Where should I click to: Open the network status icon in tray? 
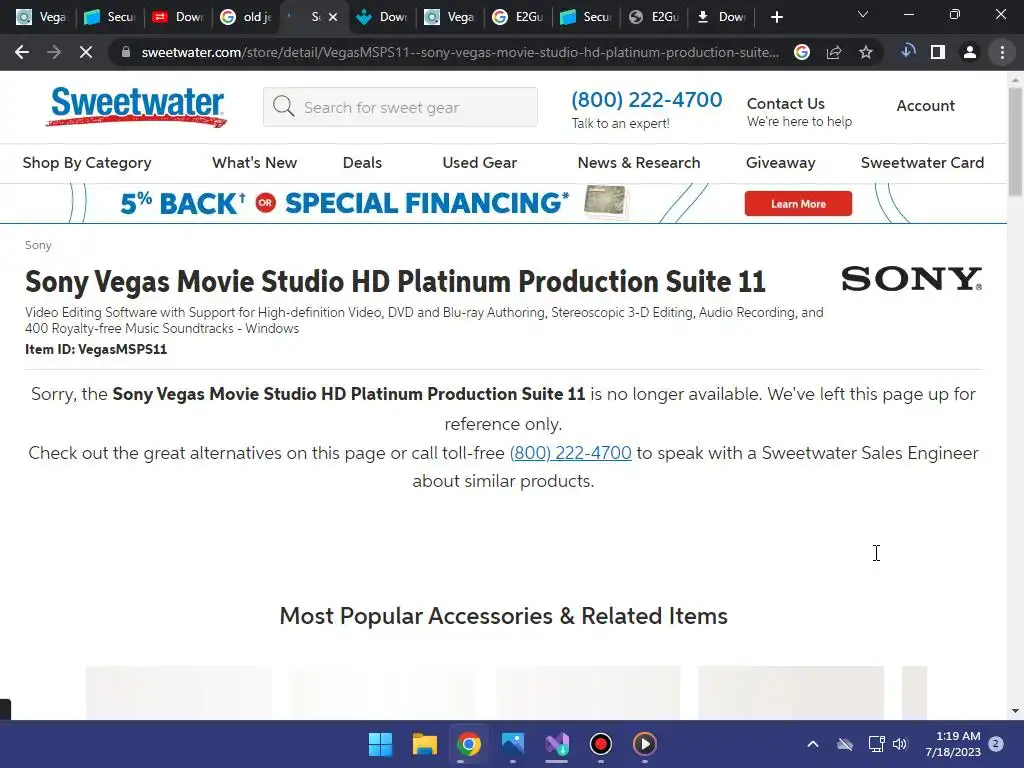tap(876, 744)
